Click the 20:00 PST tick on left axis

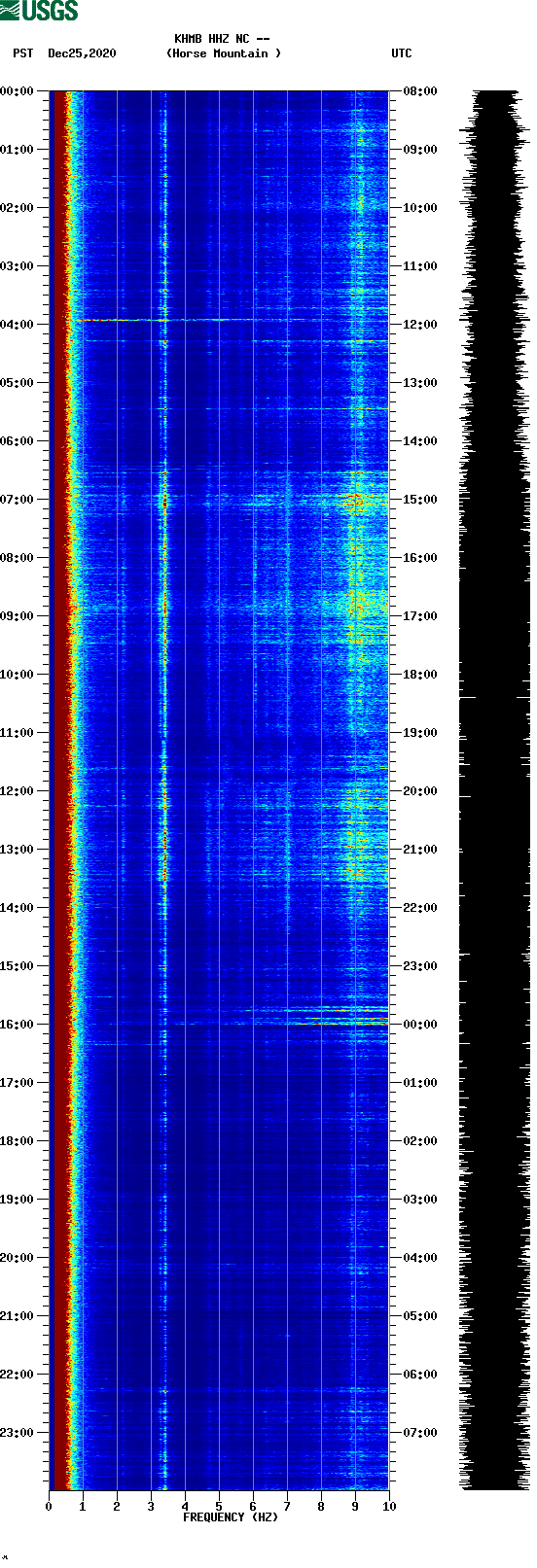[x=18, y=1258]
